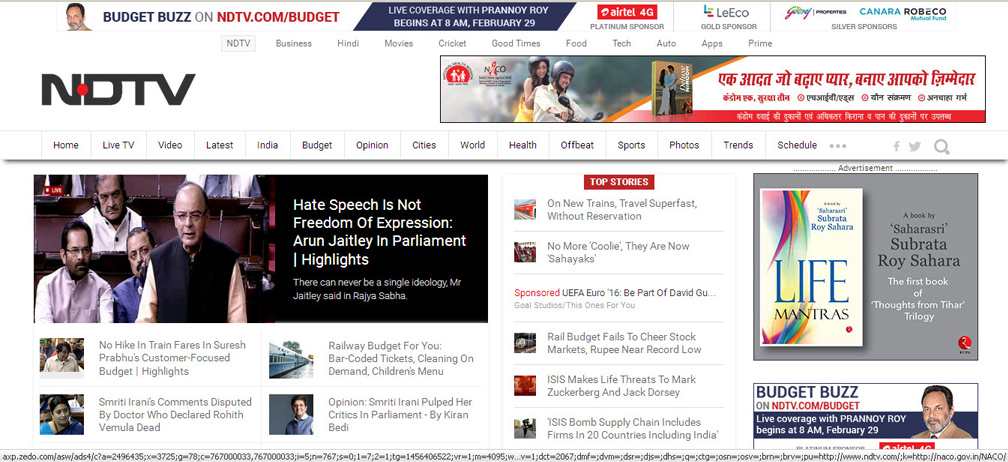Image resolution: width=1008 pixels, height=462 pixels.
Task: Open Photos section
Action: click(684, 145)
